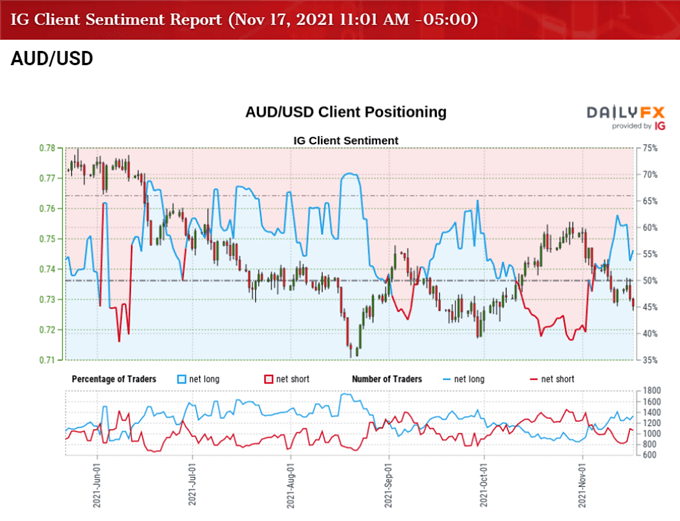Click the 0.71 price axis label
The height and width of the screenshot is (521, 680).
47,360
